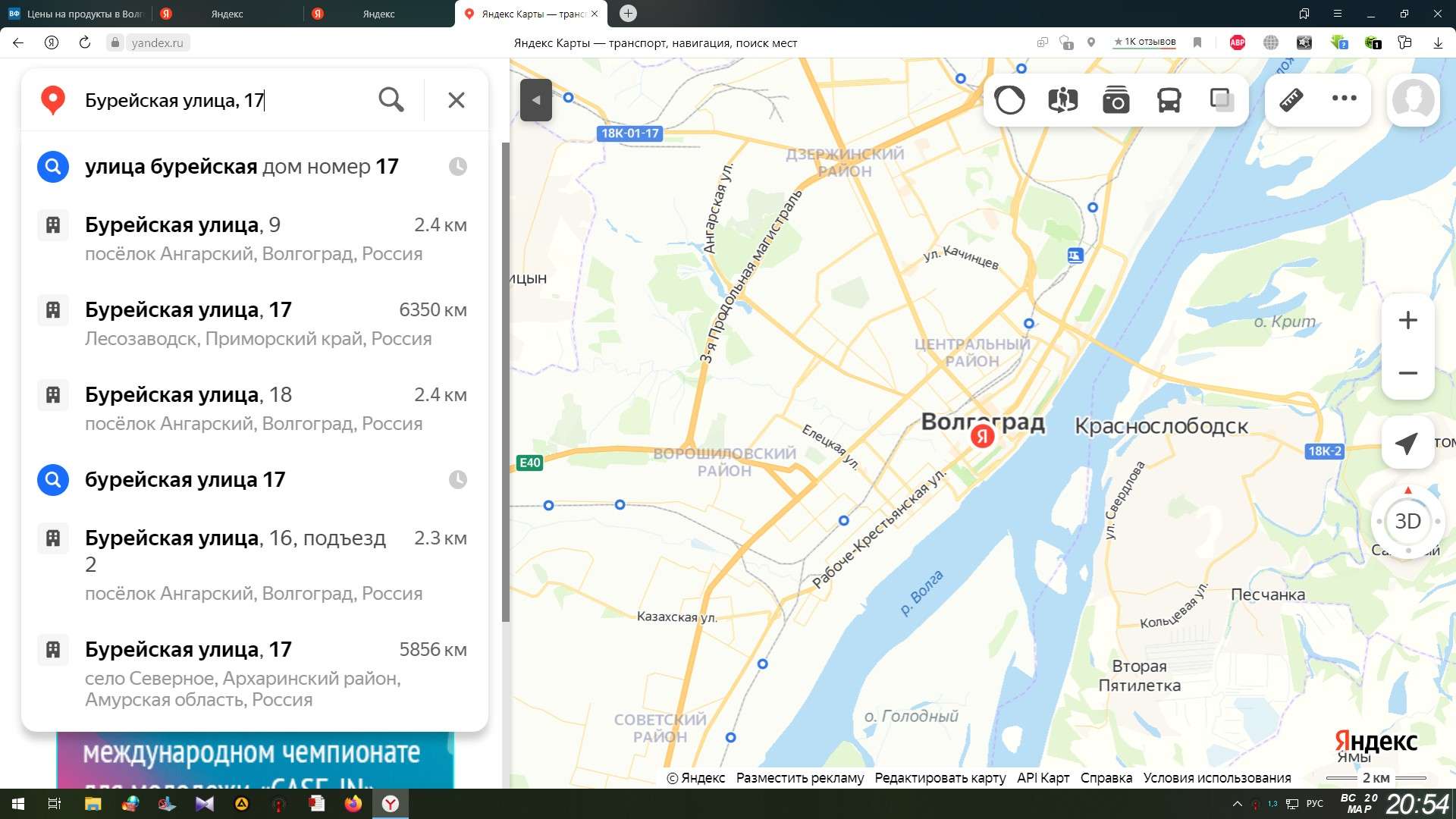This screenshot has height=819, width=1456.
Task: Zoom in with the plus button
Action: pyautogui.click(x=1407, y=320)
